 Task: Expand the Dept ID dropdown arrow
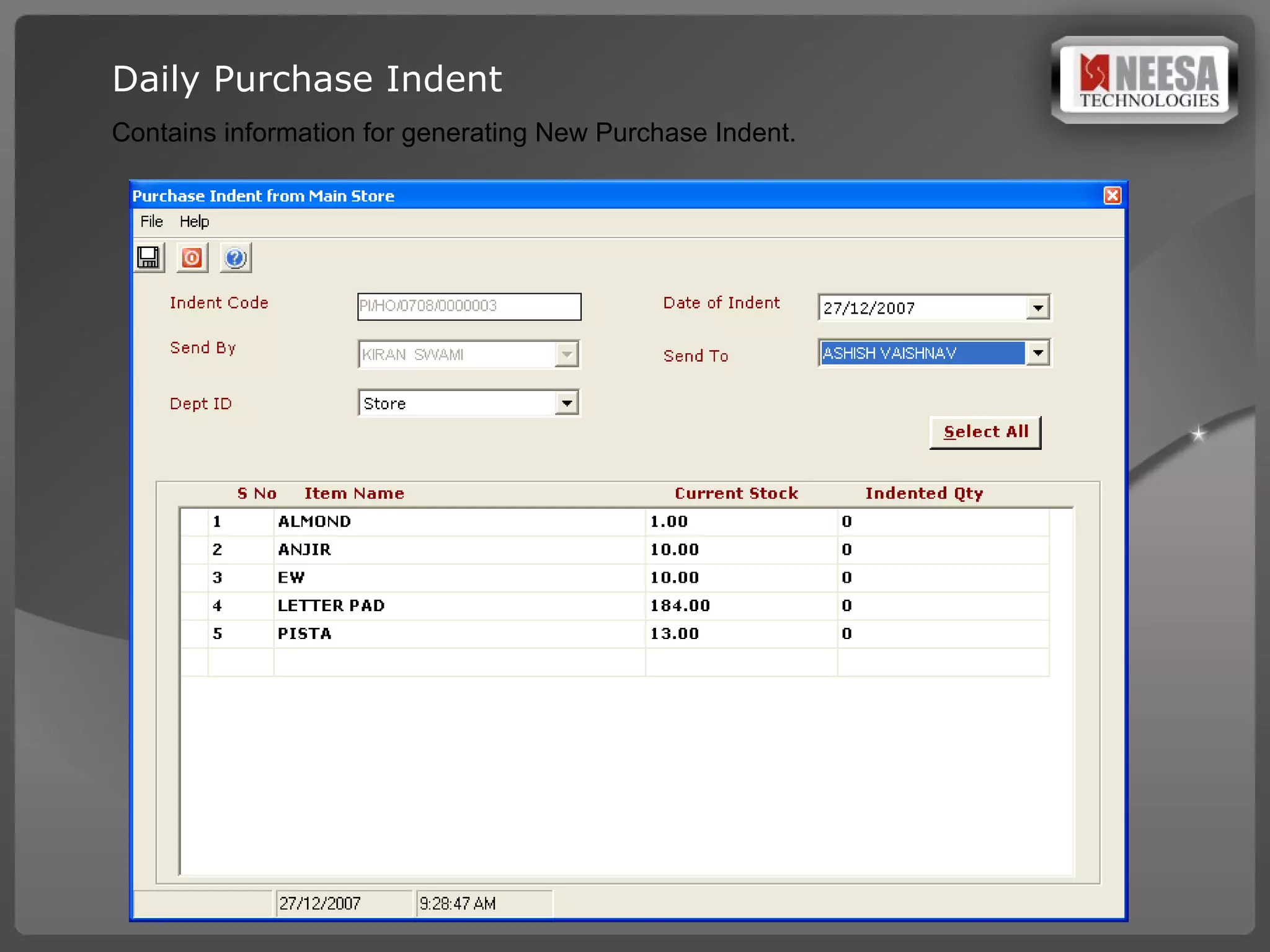566,403
